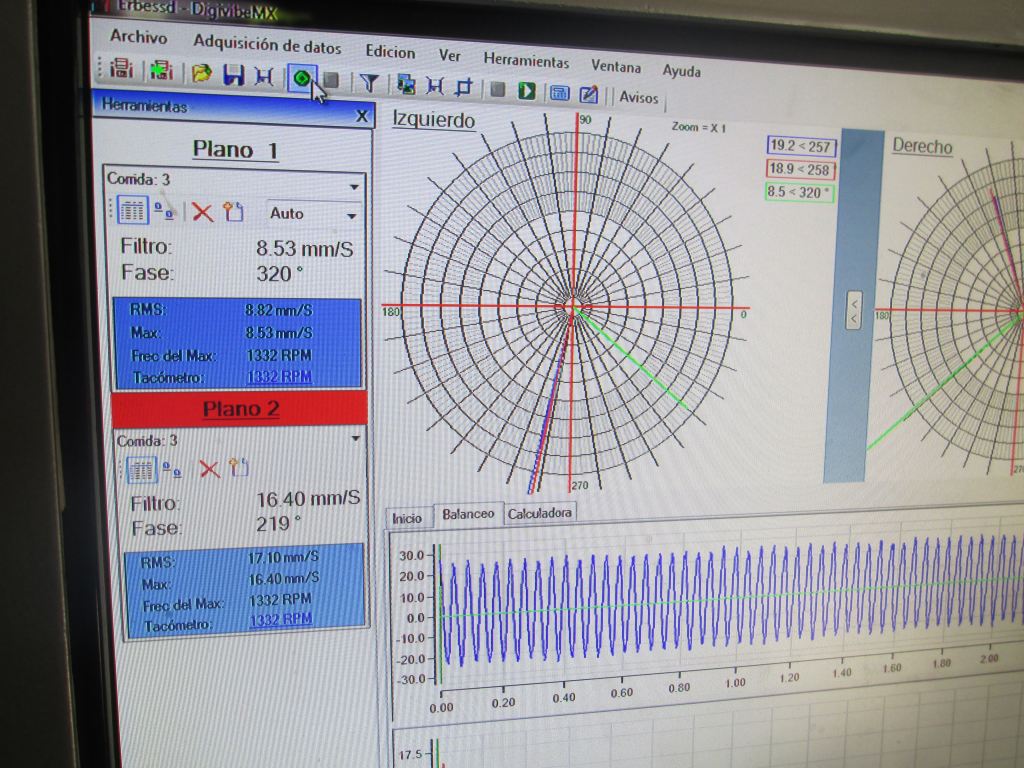Click the red X delete icon in Plano 1
This screenshot has height=768, width=1024.
coord(203,212)
